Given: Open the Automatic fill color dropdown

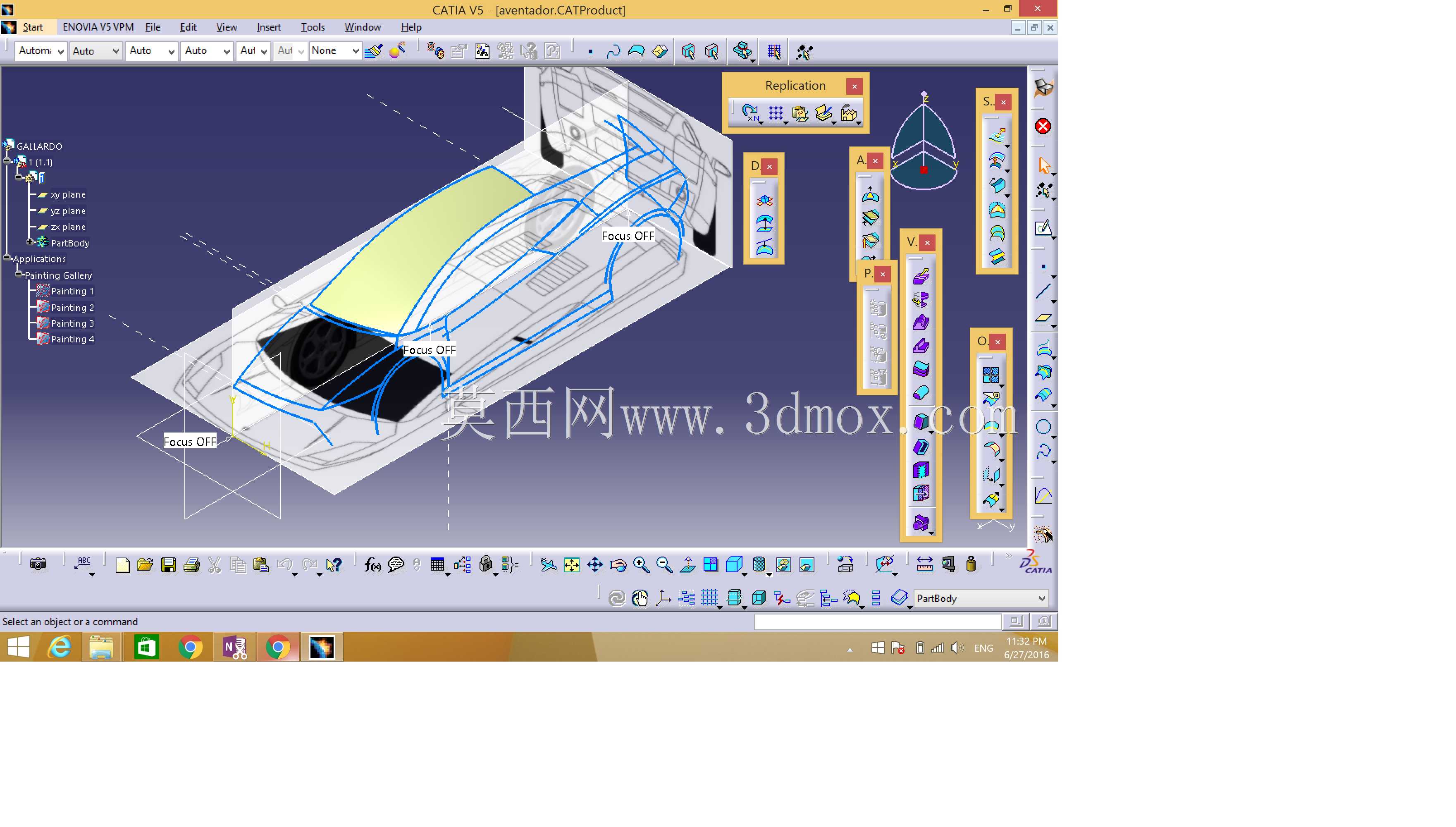Looking at the screenshot, I should click(x=41, y=50).
